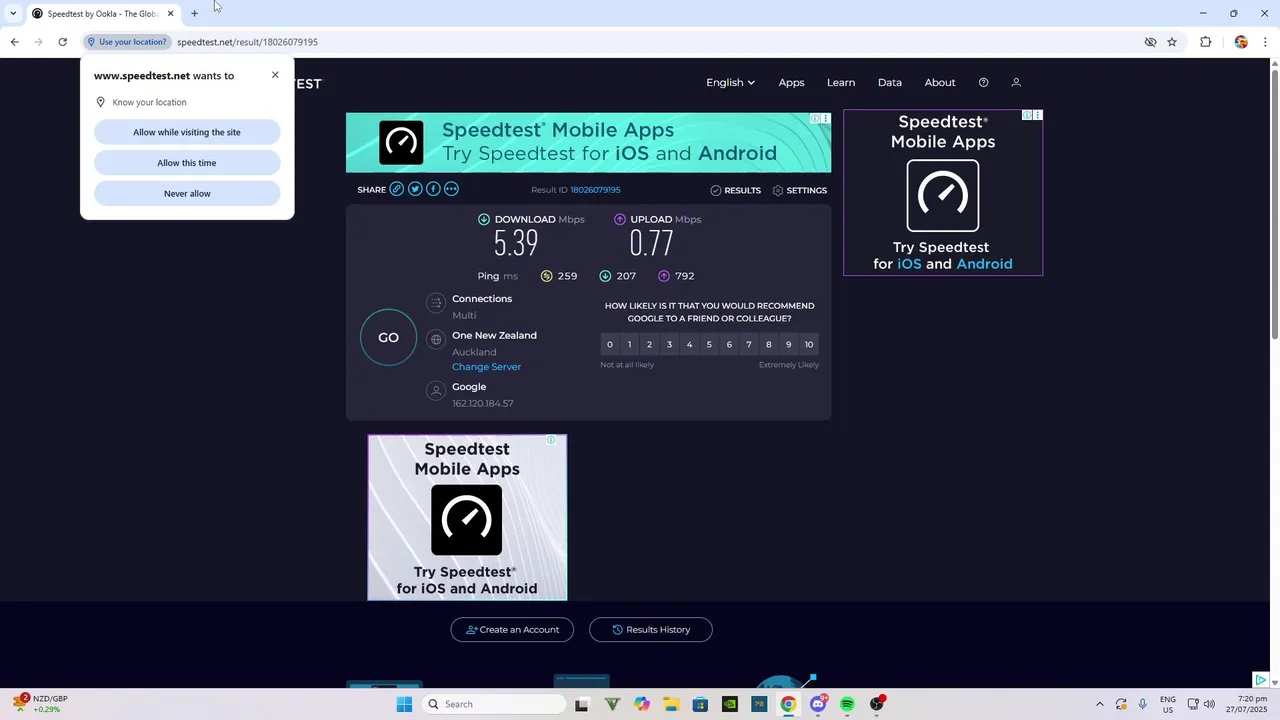1280x720 pixels.
Task: Open Results History
Action: (651, 629)
